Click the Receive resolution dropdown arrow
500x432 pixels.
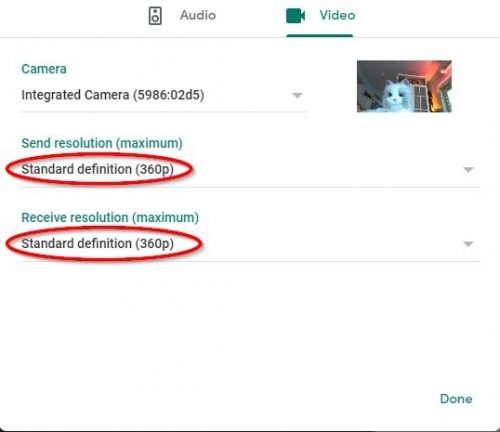(x=468, y=244)
